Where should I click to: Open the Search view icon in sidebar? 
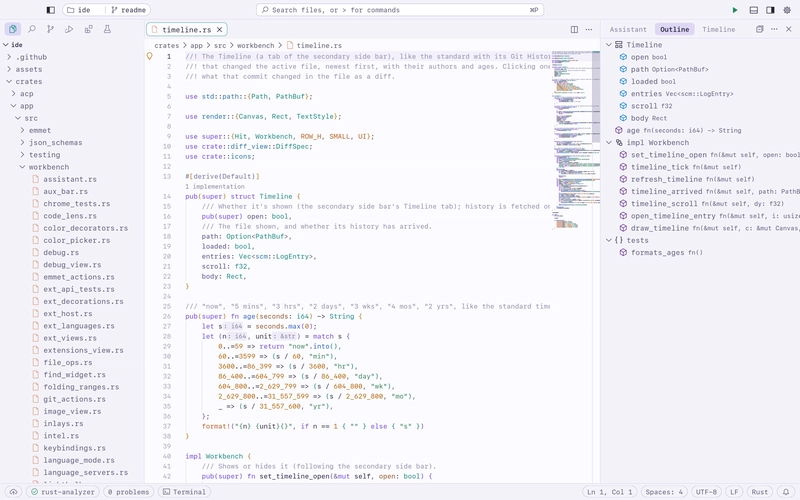coord(32,29)
